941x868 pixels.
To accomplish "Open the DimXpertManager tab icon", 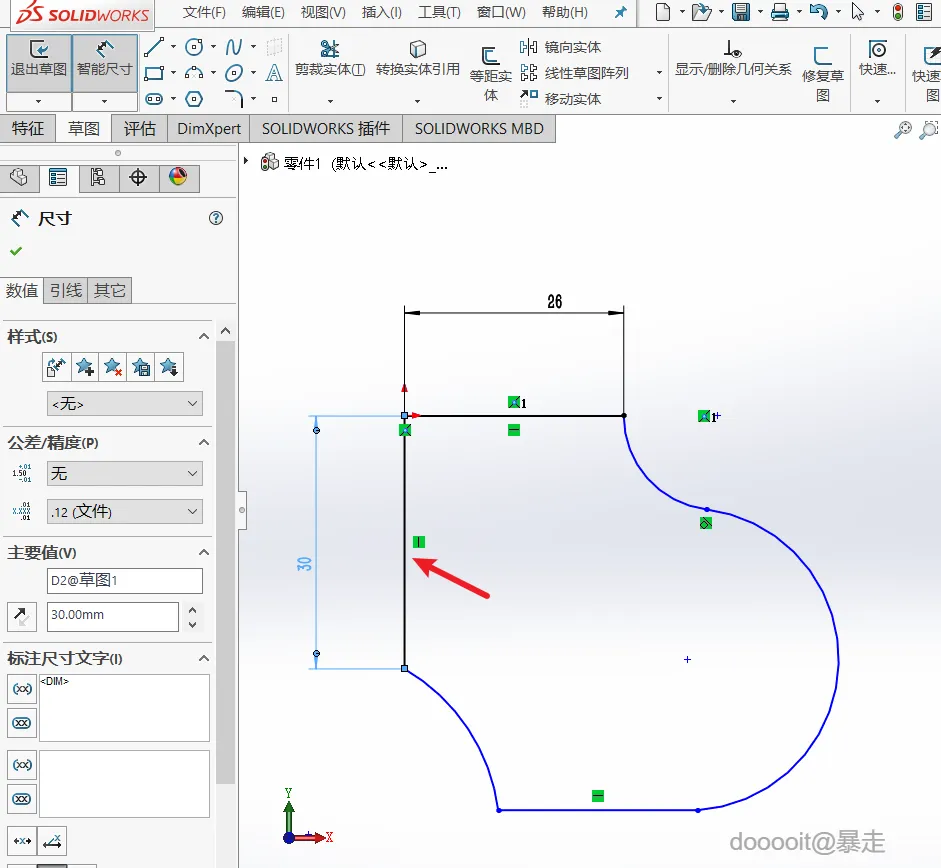I will pyautogui.click(x=138, y=178).
